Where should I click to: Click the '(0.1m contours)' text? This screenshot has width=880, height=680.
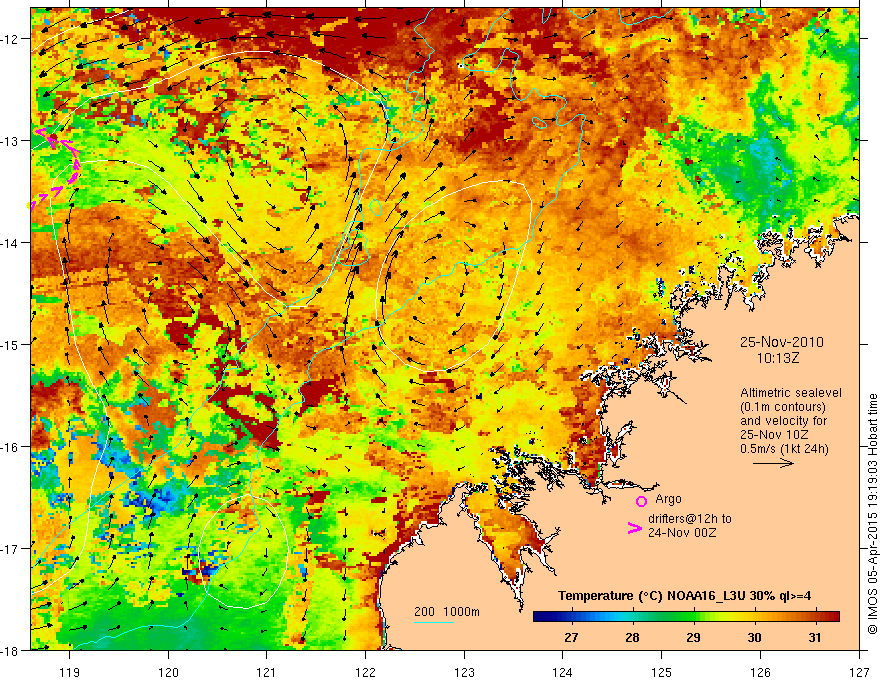coord(783,407)
